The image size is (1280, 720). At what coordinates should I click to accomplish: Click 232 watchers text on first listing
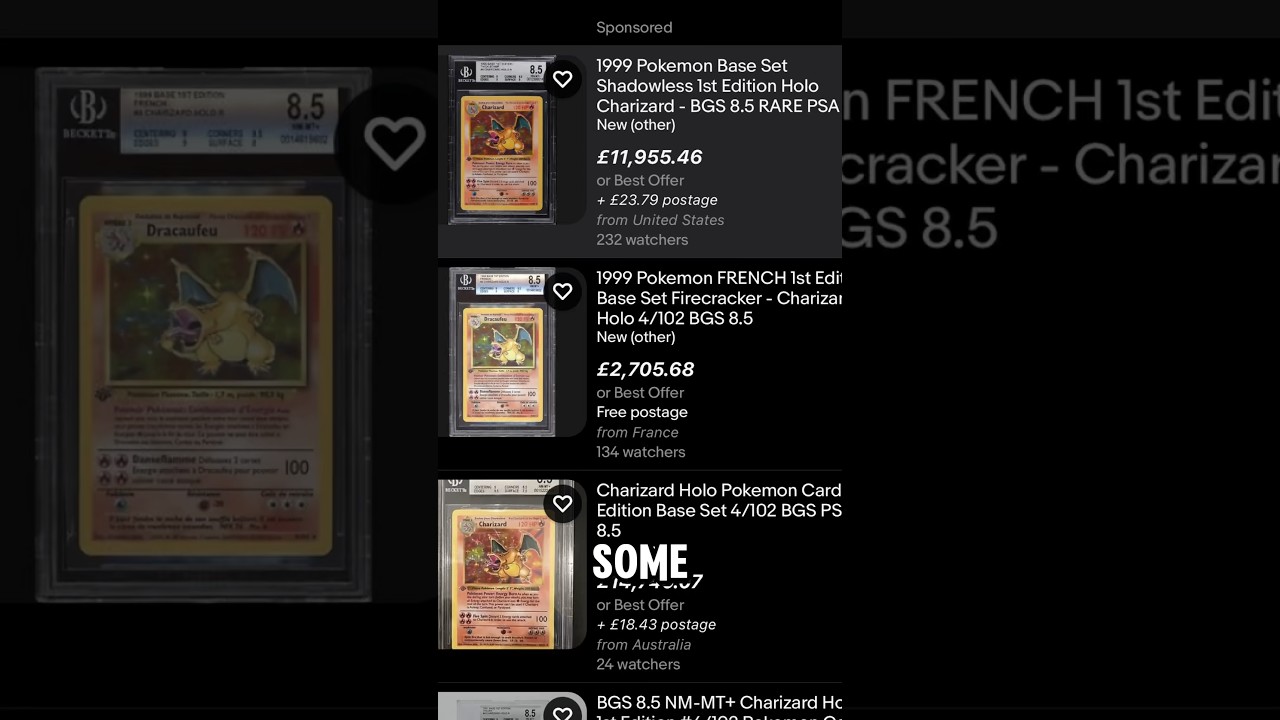(x=642, y=240)
